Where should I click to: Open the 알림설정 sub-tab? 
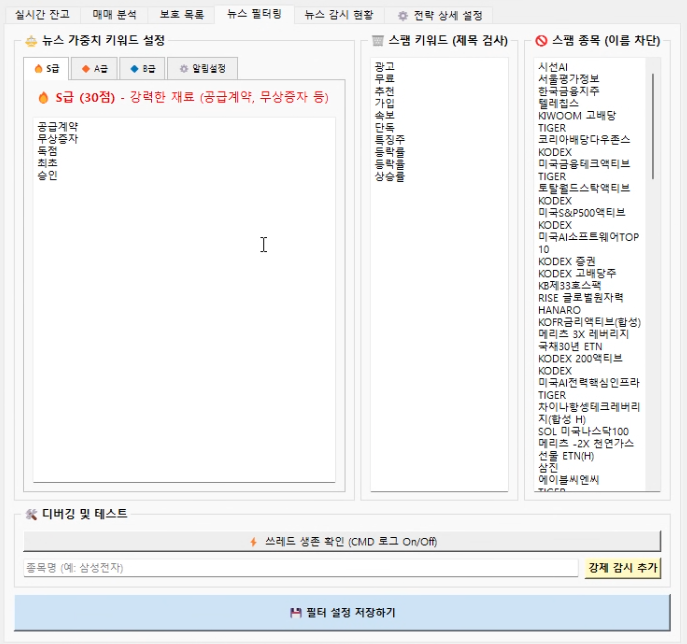pyautogui.click(x=202, y=68)
